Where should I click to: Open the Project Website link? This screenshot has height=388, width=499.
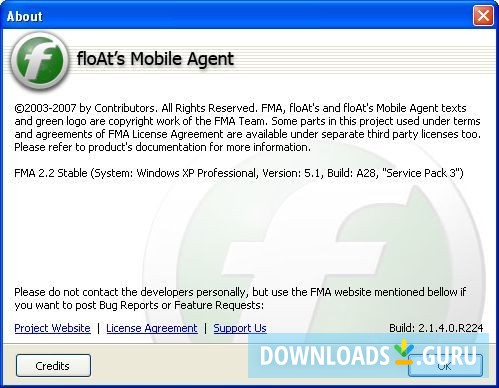point(52,328)
